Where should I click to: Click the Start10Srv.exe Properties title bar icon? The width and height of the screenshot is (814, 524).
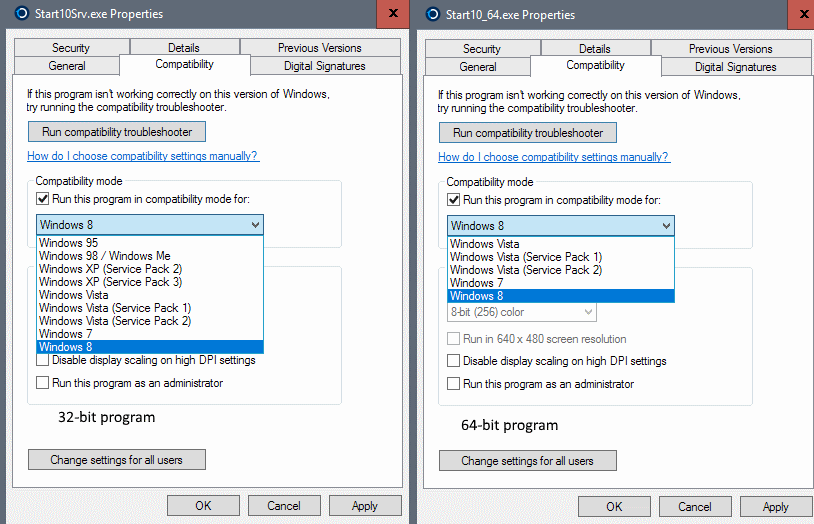(22, 14)
